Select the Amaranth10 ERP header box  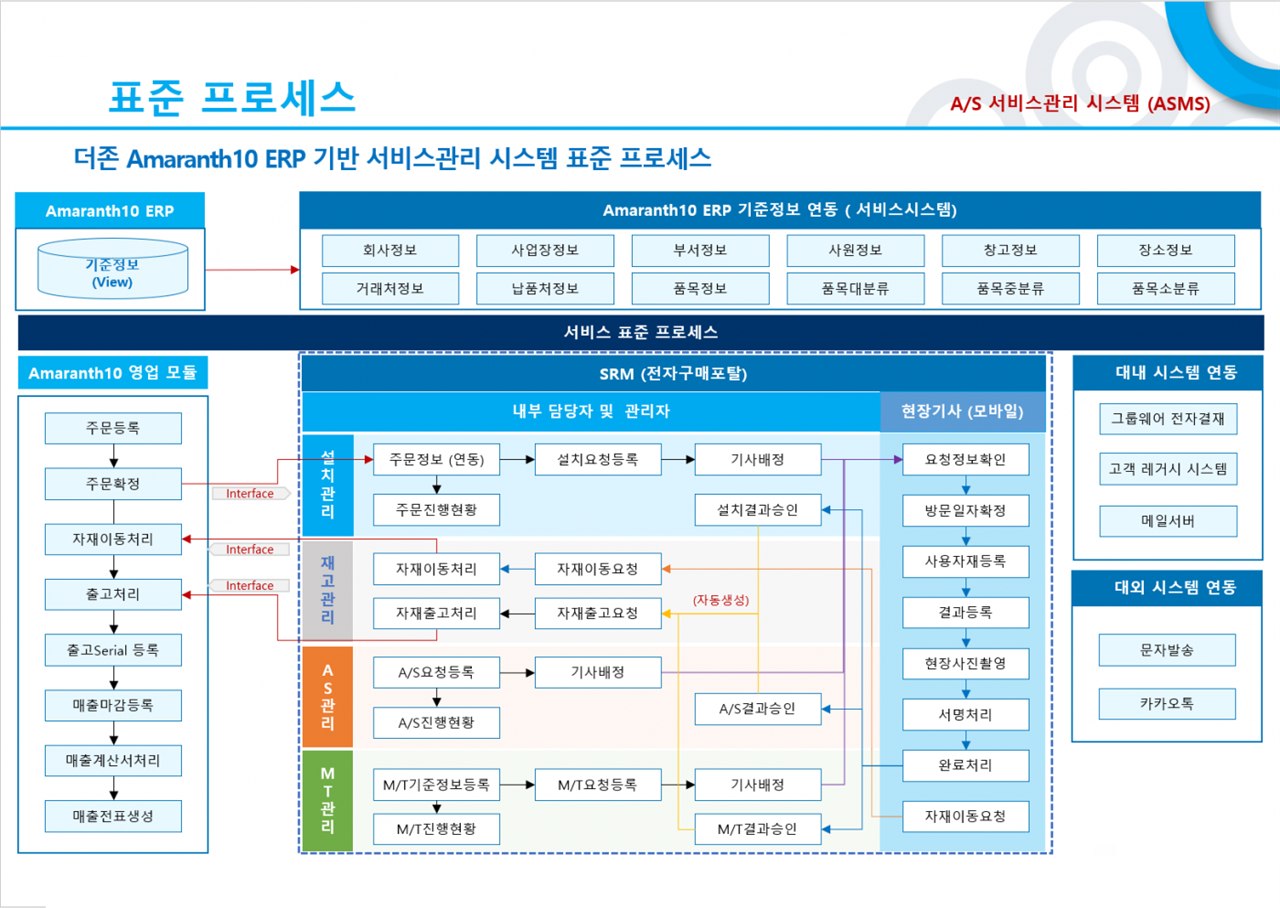tap(110, 210)
